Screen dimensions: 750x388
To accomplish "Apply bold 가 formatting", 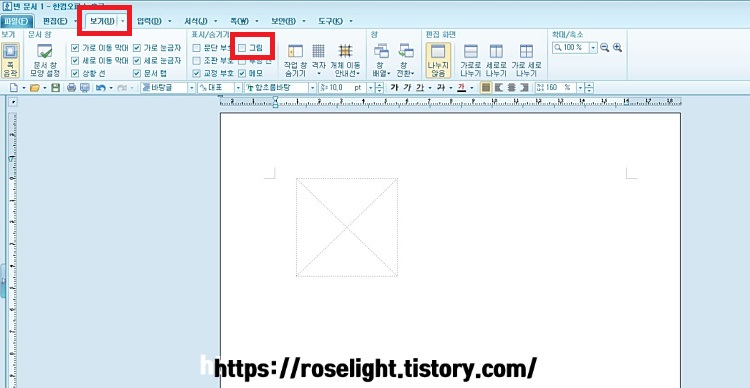I will coord(394,88).
